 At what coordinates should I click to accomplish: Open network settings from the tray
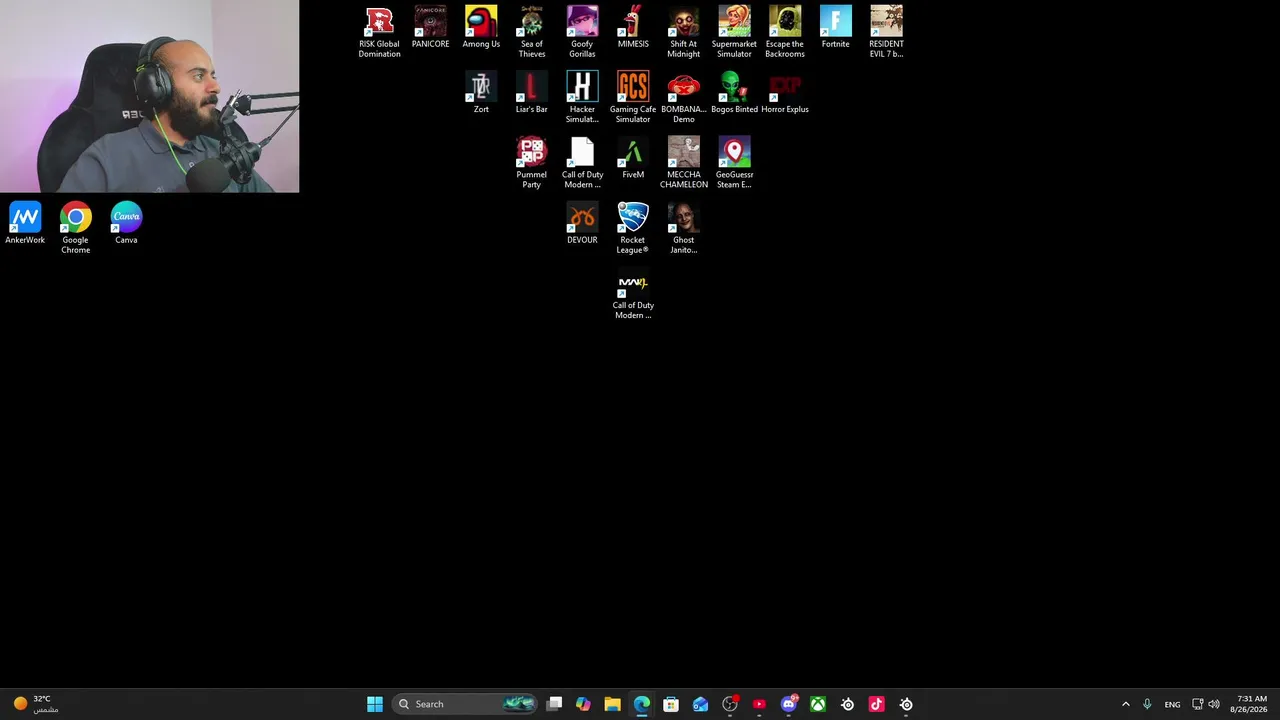click(1197, 704)
